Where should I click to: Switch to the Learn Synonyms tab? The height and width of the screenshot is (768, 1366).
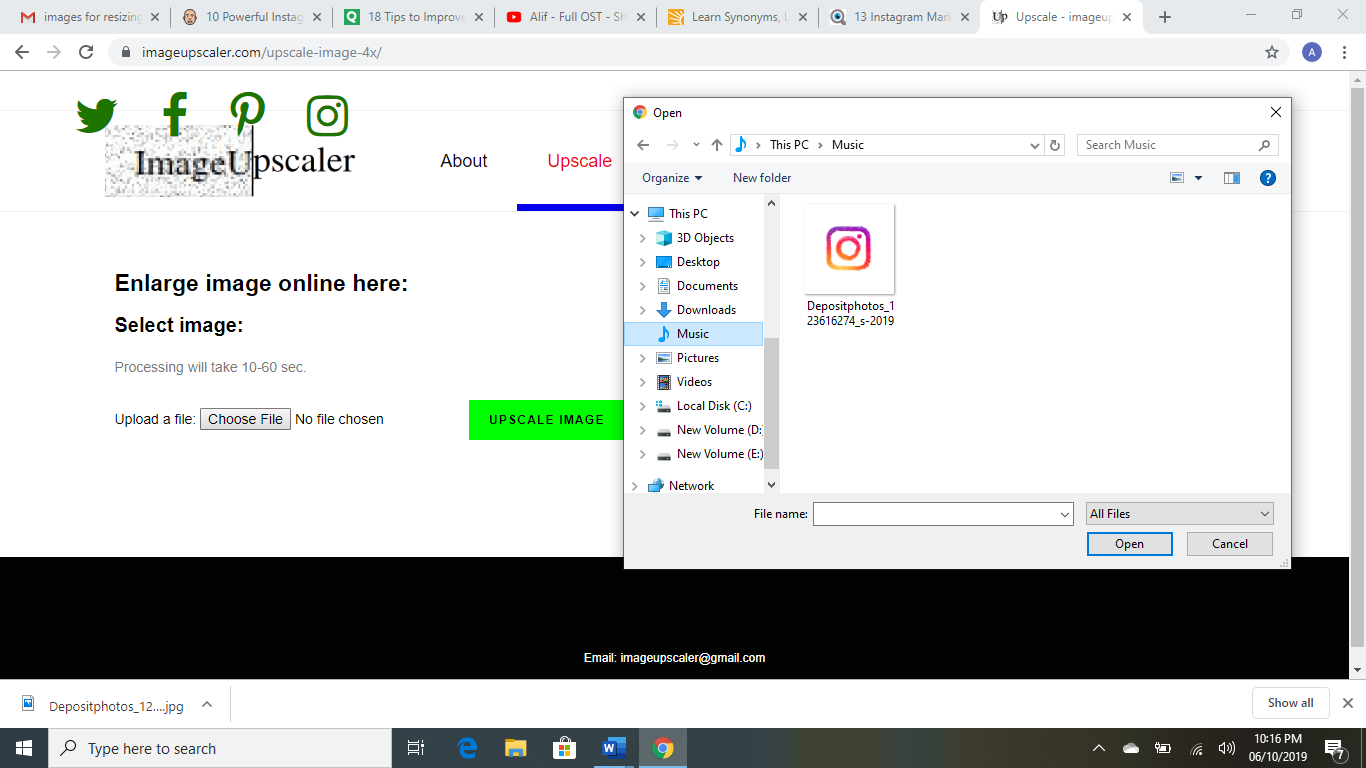click(738, 17)
